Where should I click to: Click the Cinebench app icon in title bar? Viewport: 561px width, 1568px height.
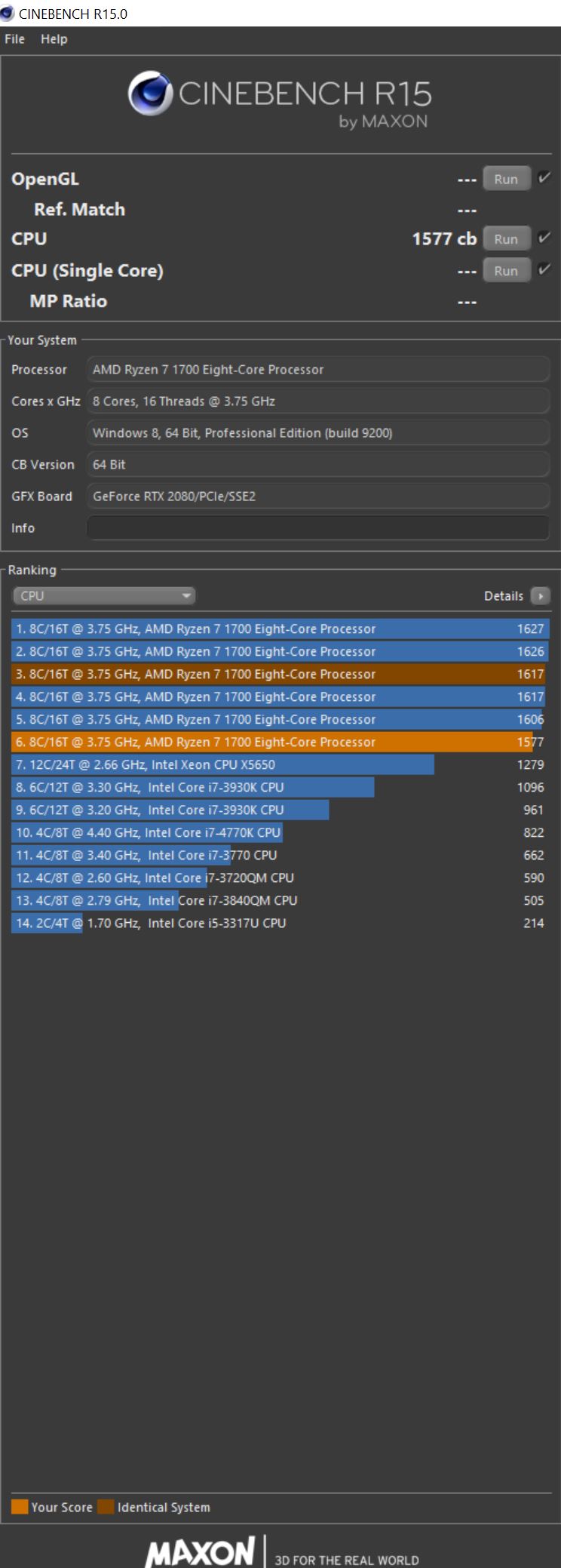(8, 13)
